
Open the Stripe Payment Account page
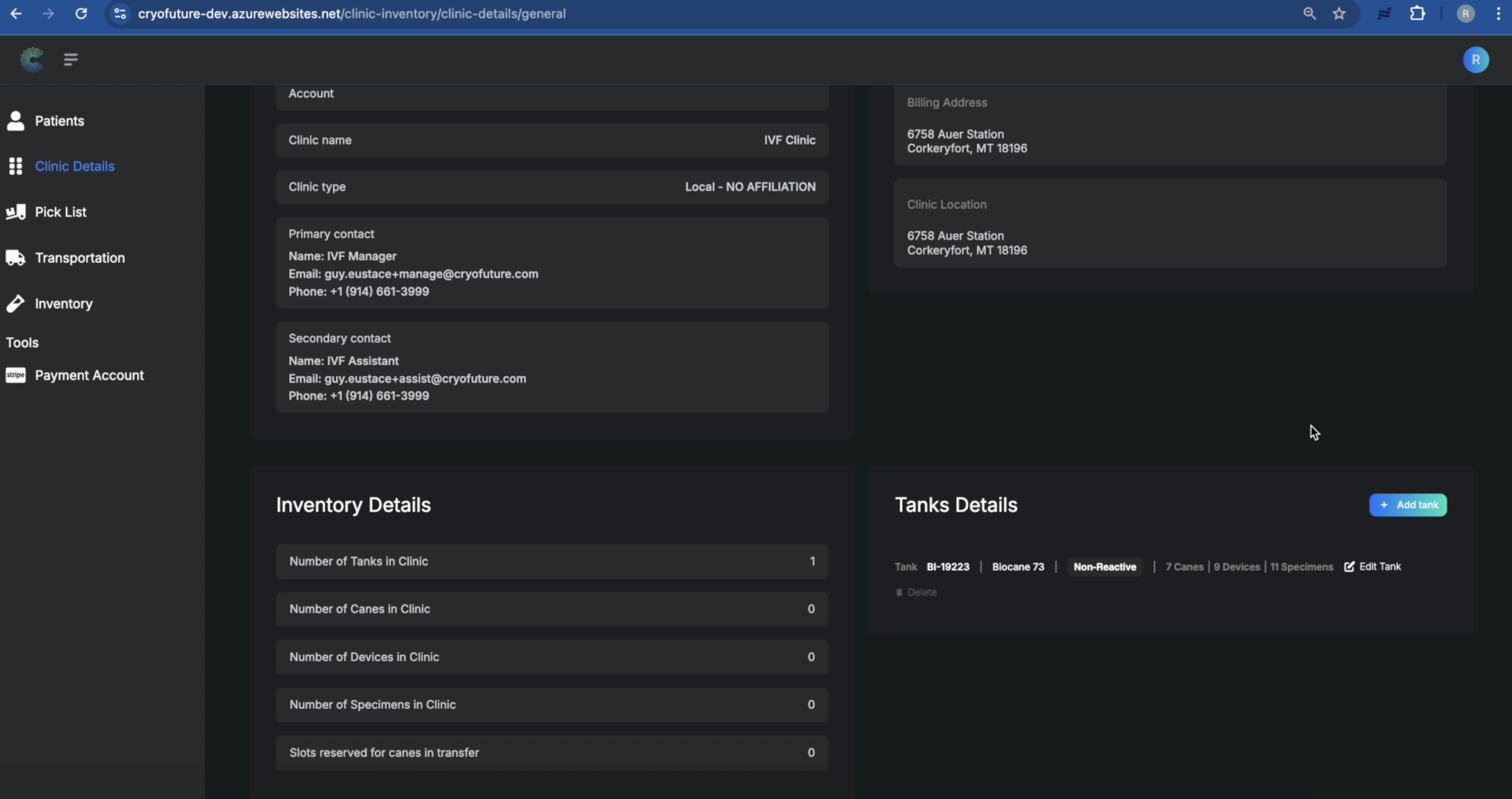[x=89, y=375]
